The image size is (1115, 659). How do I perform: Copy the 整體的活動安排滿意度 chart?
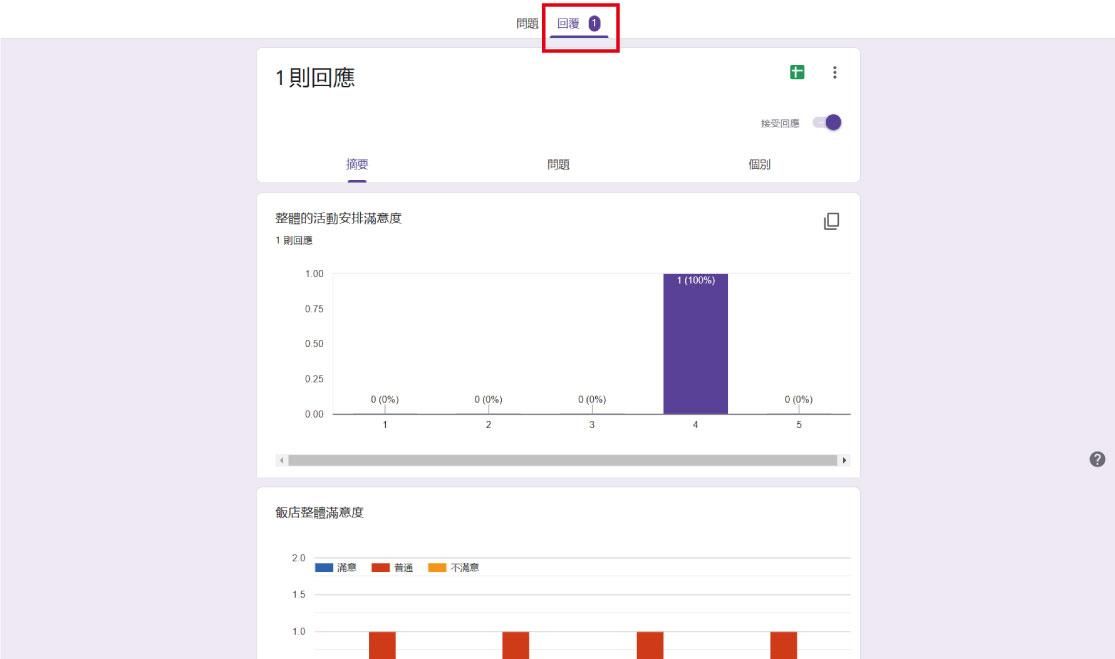pyautogui.click(x=832, y=219)
